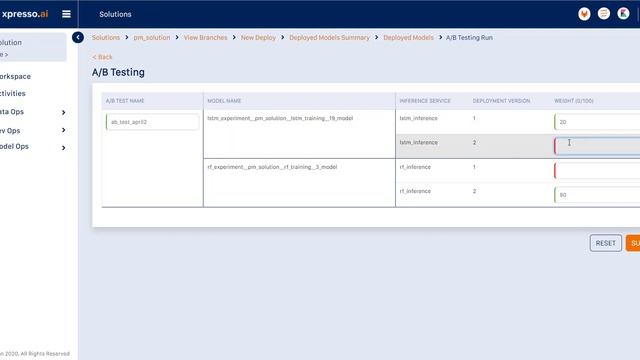Go to Deployed Models breadcrumb

pyautogui.click(x=408, y=38)
